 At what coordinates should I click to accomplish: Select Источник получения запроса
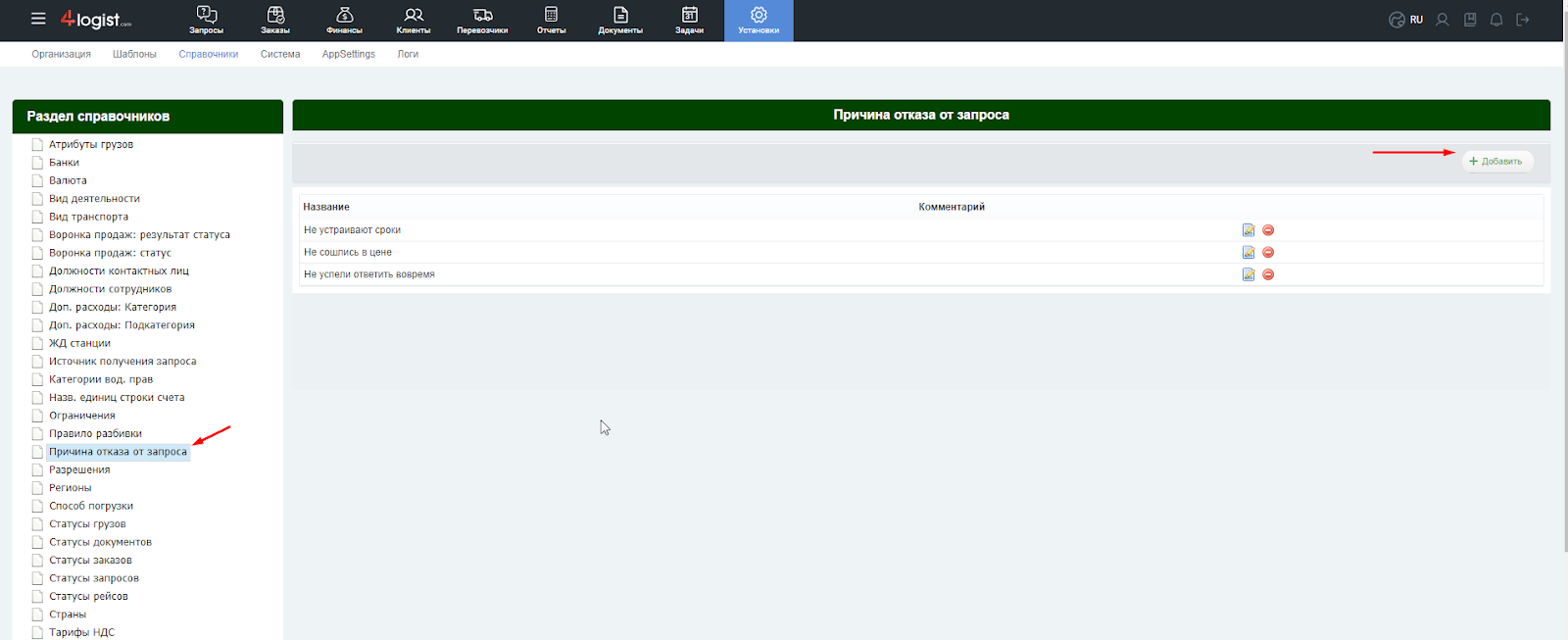point(122,362)
